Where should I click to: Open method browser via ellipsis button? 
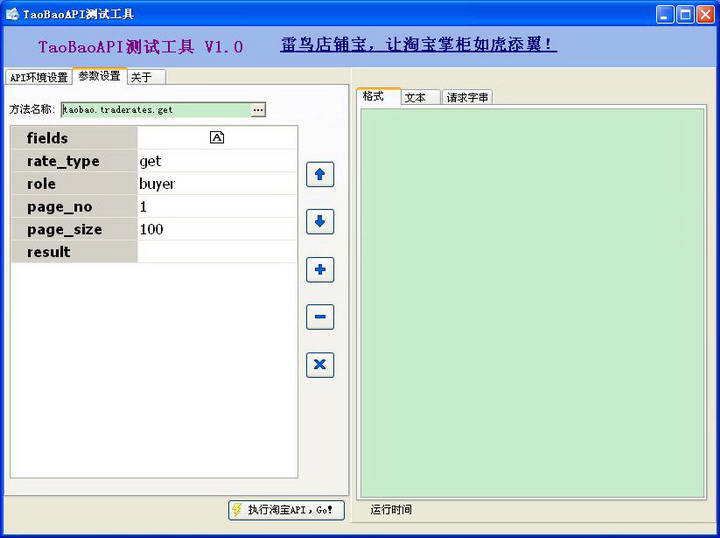[x=258, y=110]
